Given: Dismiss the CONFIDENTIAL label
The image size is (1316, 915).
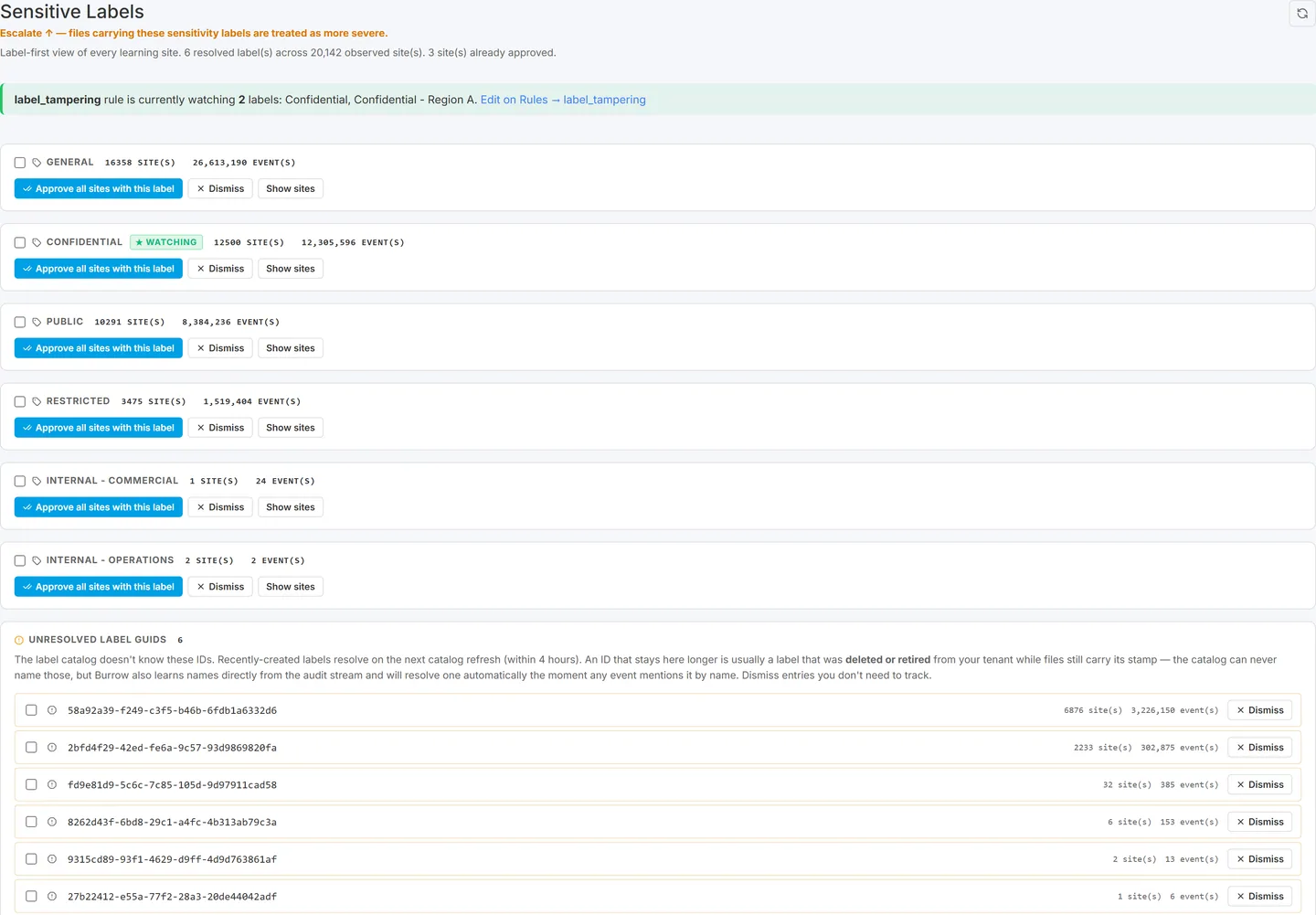Looking at the screenshot, I should click(x=220, y=269).
